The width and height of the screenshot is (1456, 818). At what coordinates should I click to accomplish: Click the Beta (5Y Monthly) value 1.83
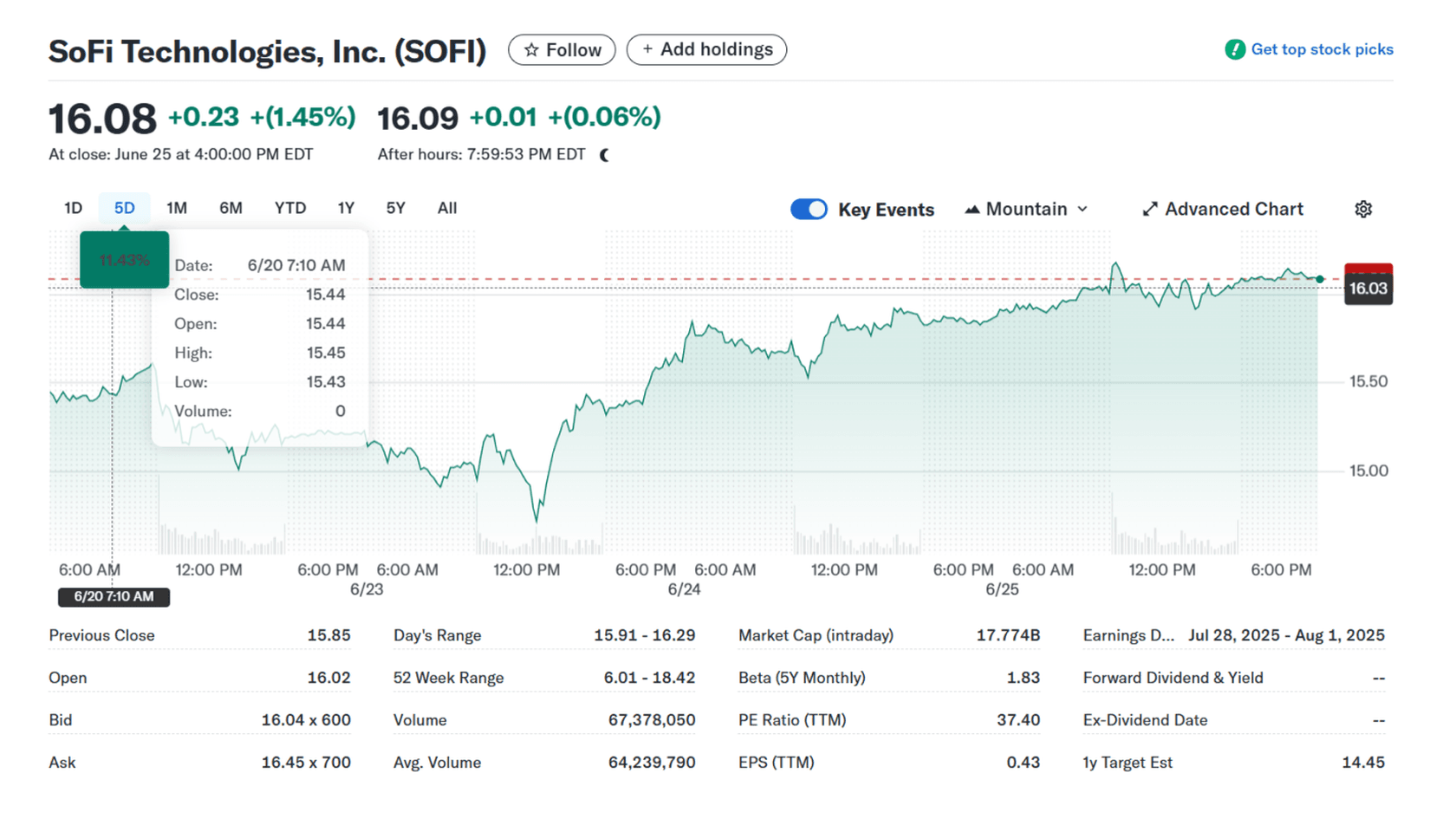click(1023, 678)
